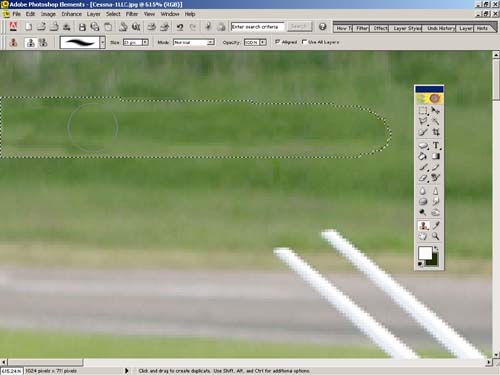Open the Enhance menu
This screenshot has height=375, width=500.
click(71, 14)
